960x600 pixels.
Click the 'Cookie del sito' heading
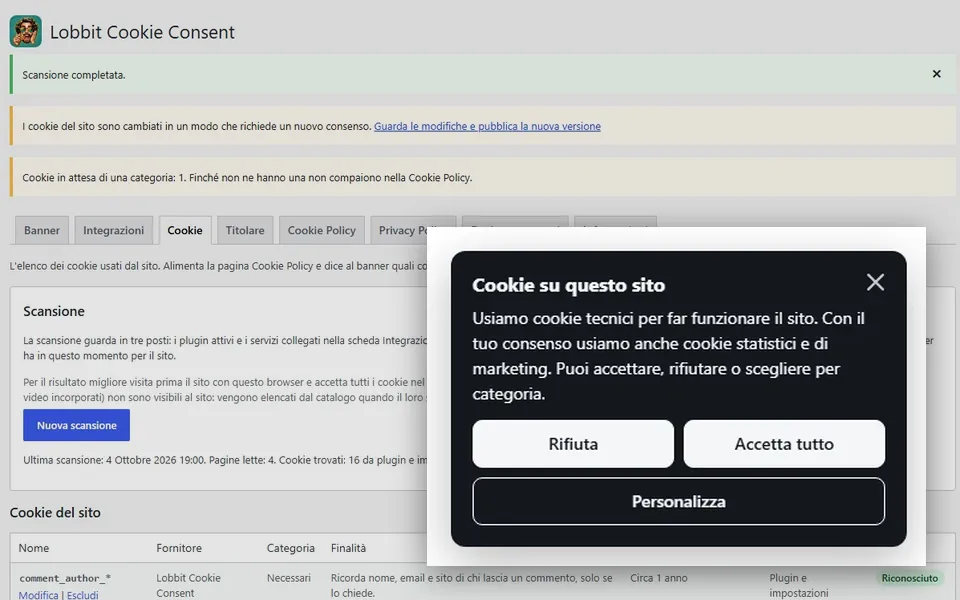coord(55,512)
